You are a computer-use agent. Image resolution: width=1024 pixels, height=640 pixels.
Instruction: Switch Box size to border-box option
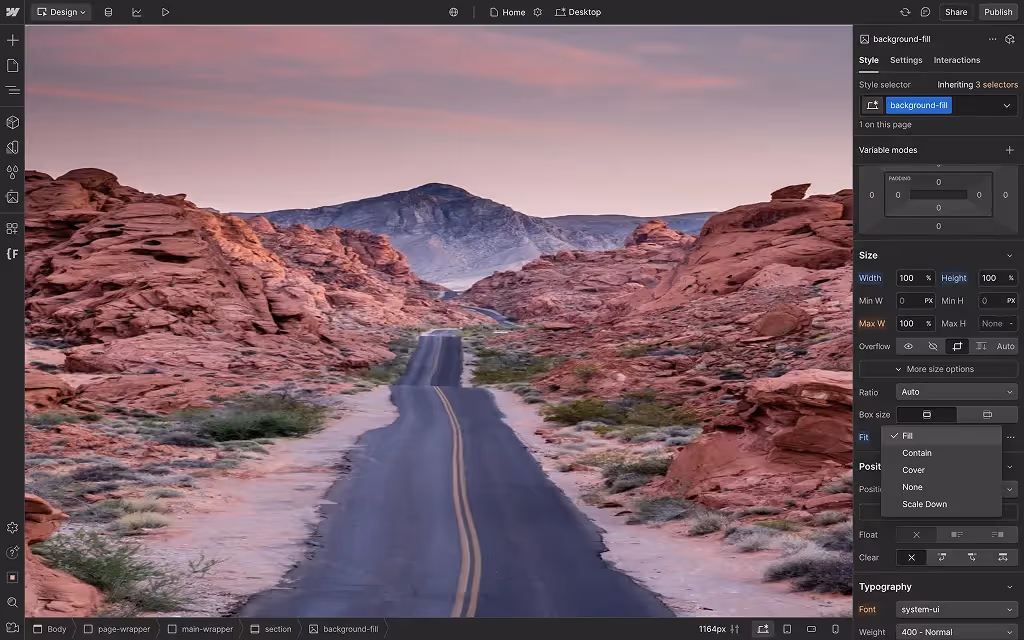point(987,414)
